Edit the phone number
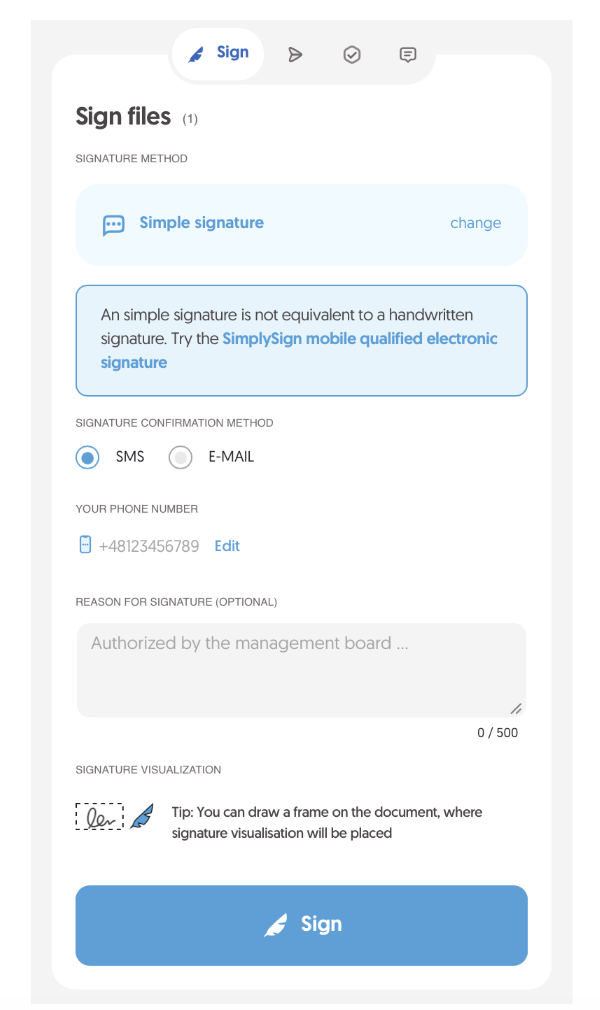Screen dimensions: 600x1010 pos(227,546)
